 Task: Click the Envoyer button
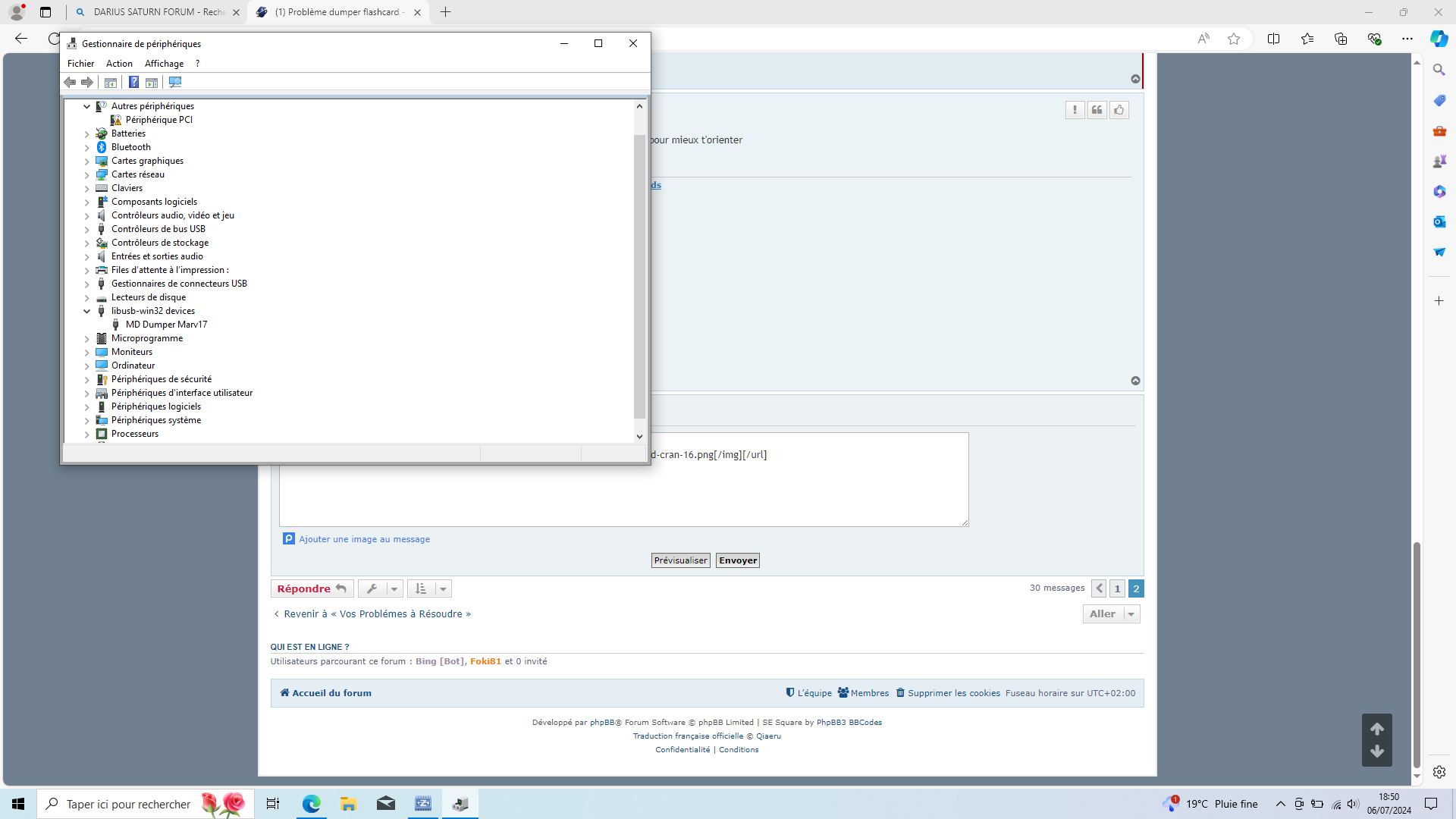click(x=737, y=560)
